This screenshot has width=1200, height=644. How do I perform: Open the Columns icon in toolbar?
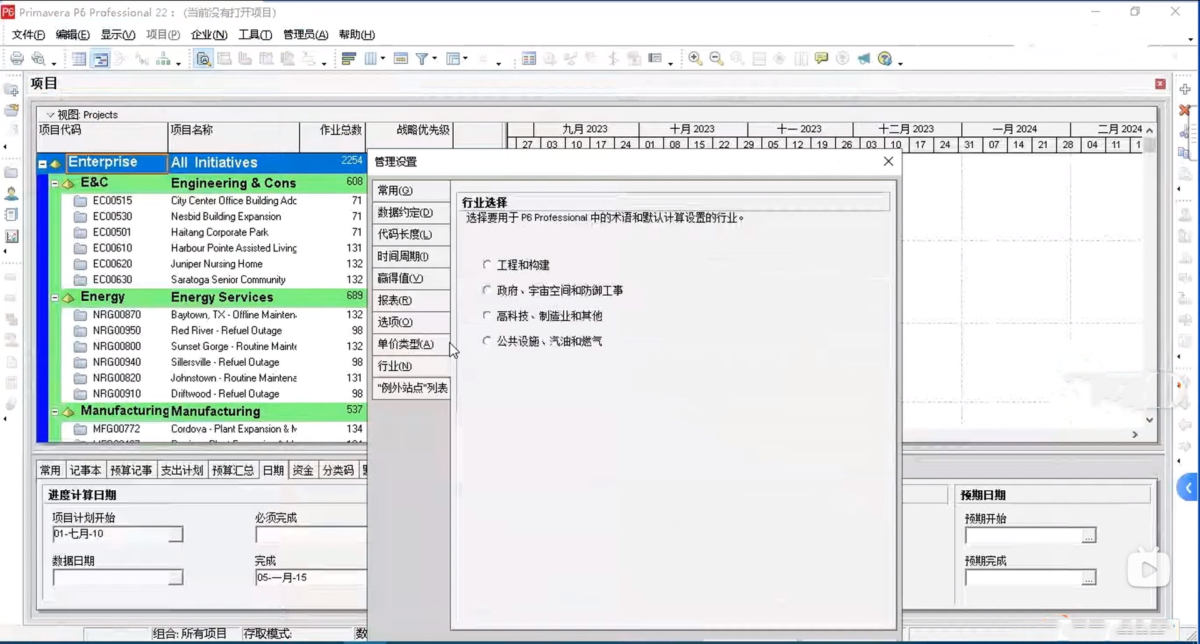click(x=371, y=59)
